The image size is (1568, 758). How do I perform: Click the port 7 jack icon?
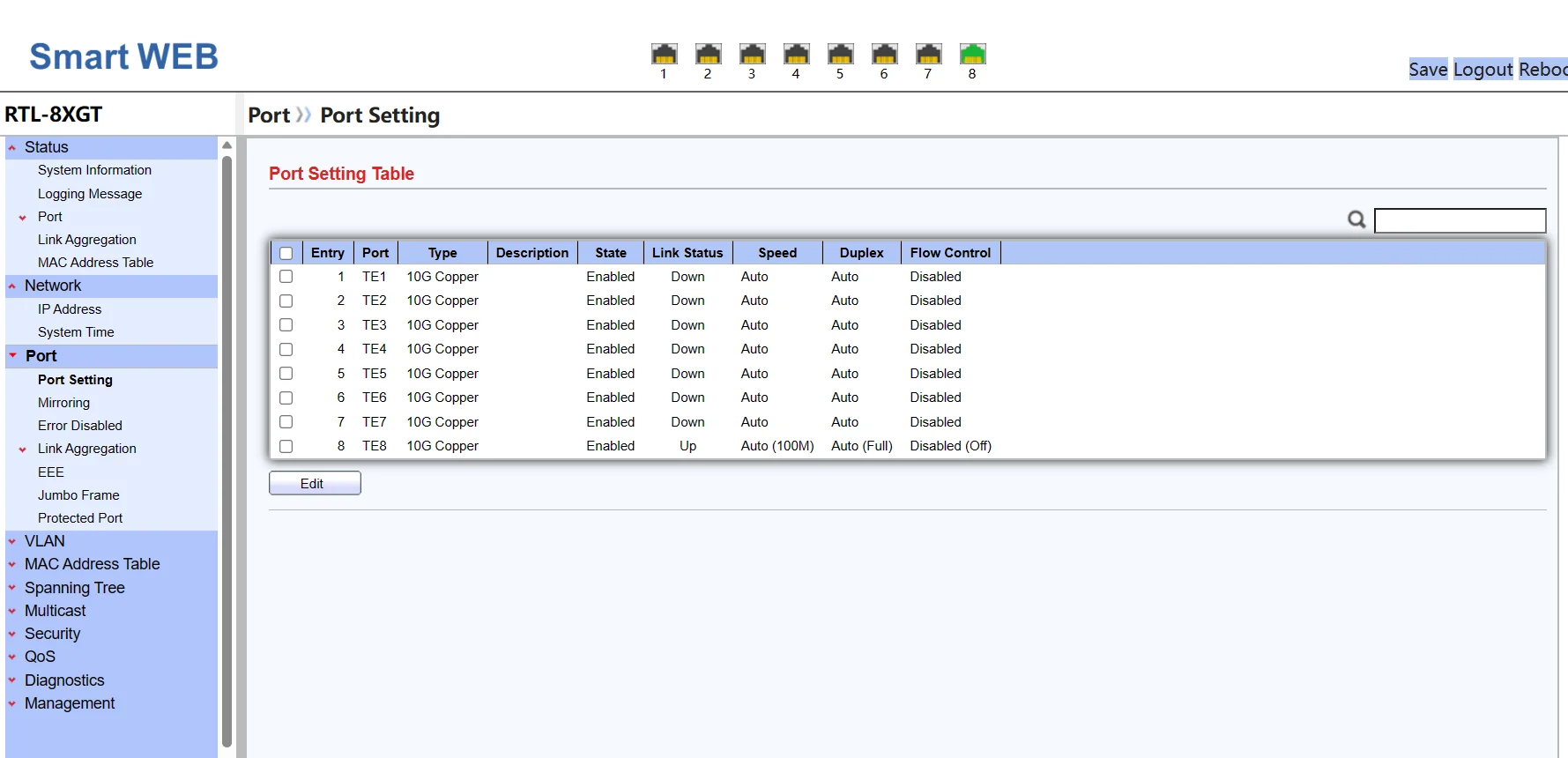[x=928, y=55]
